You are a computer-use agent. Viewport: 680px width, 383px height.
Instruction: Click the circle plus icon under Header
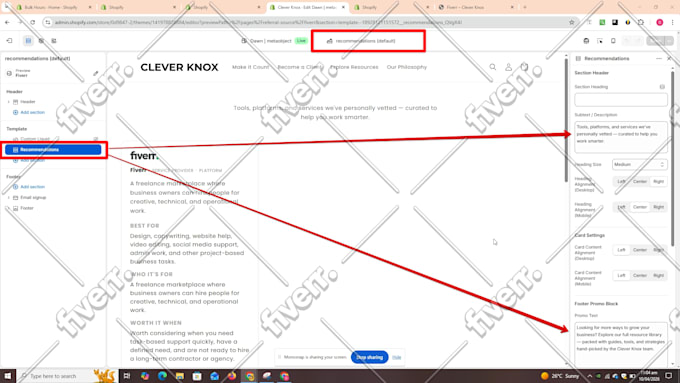pos(15,112)
